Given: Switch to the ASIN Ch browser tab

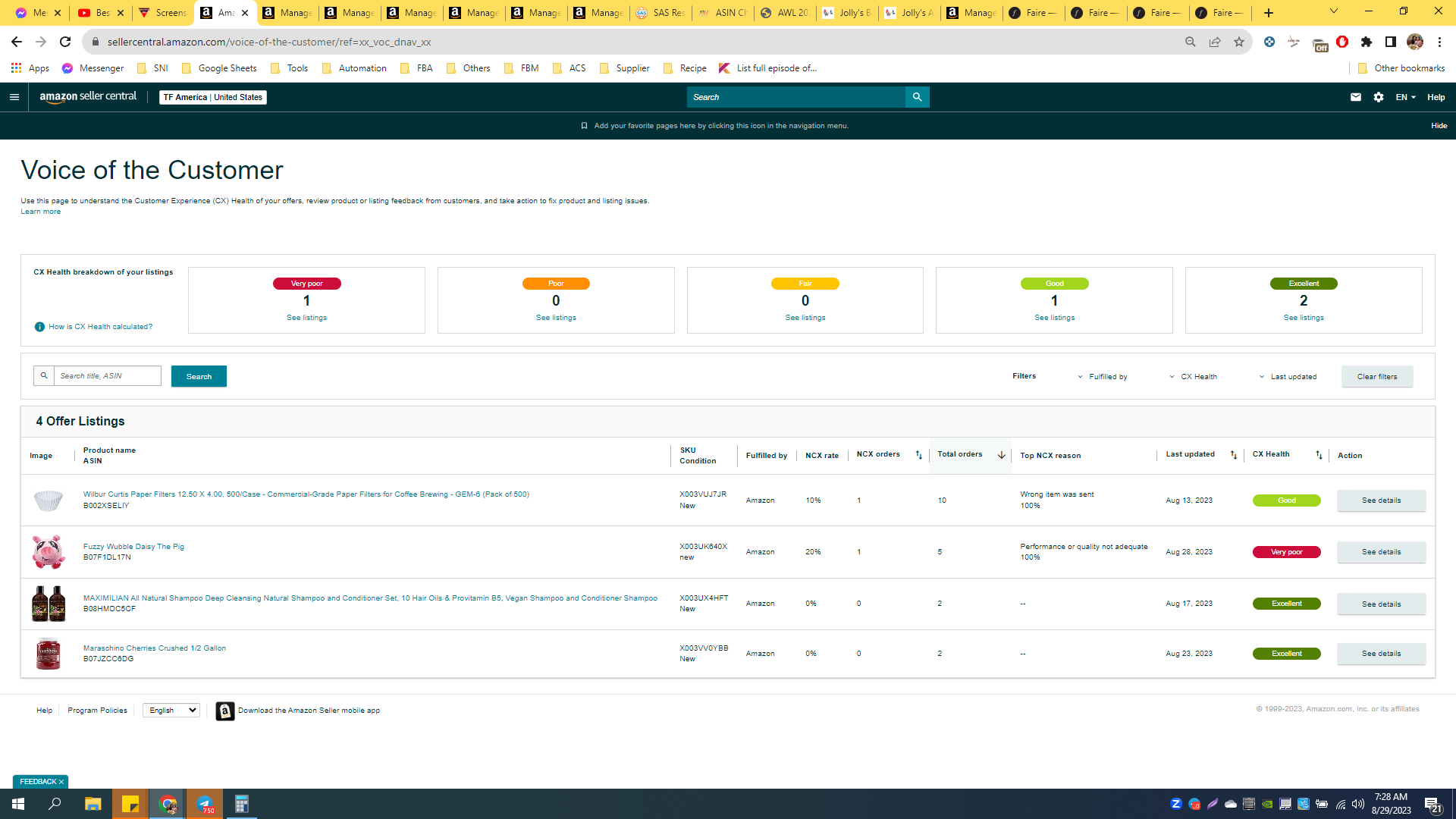Looking at the screenshot, I should coord(722,13).
